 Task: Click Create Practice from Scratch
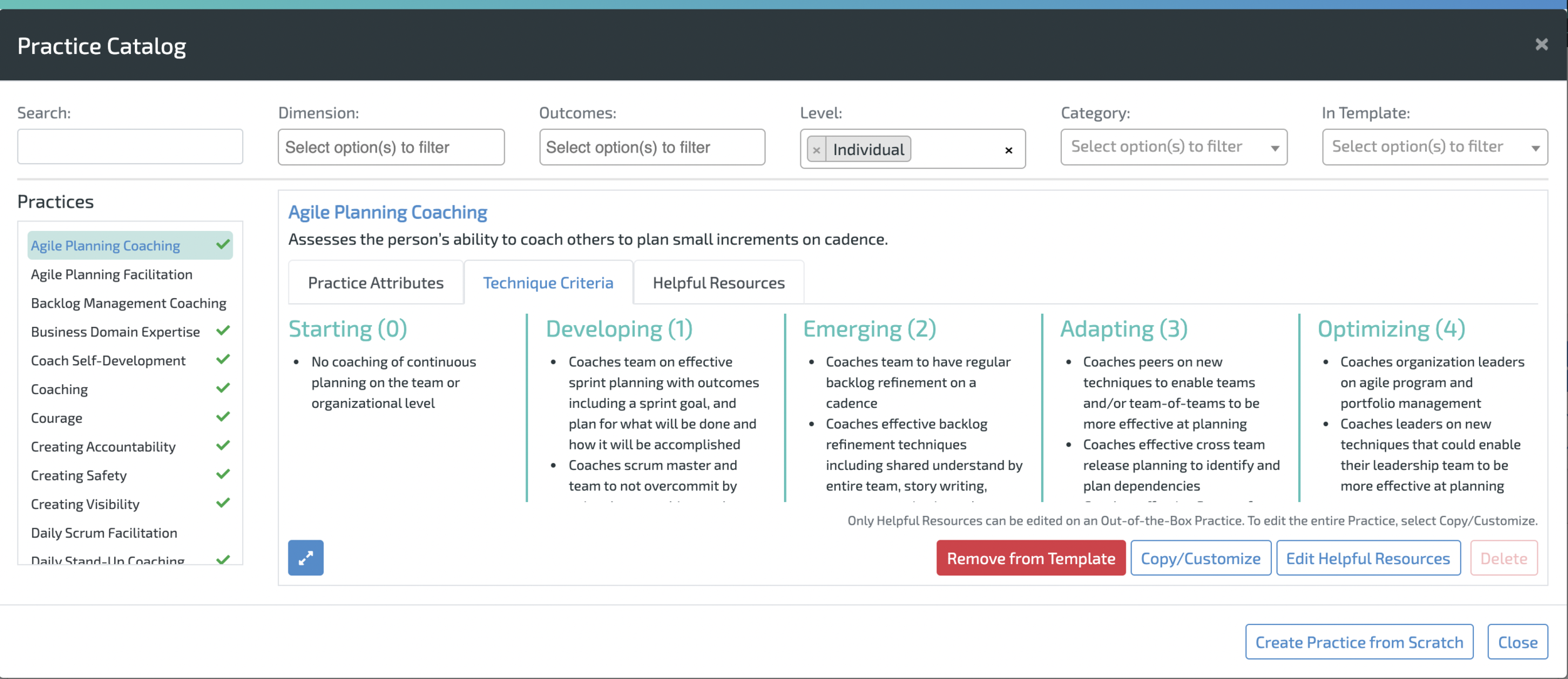point(1359,641)
